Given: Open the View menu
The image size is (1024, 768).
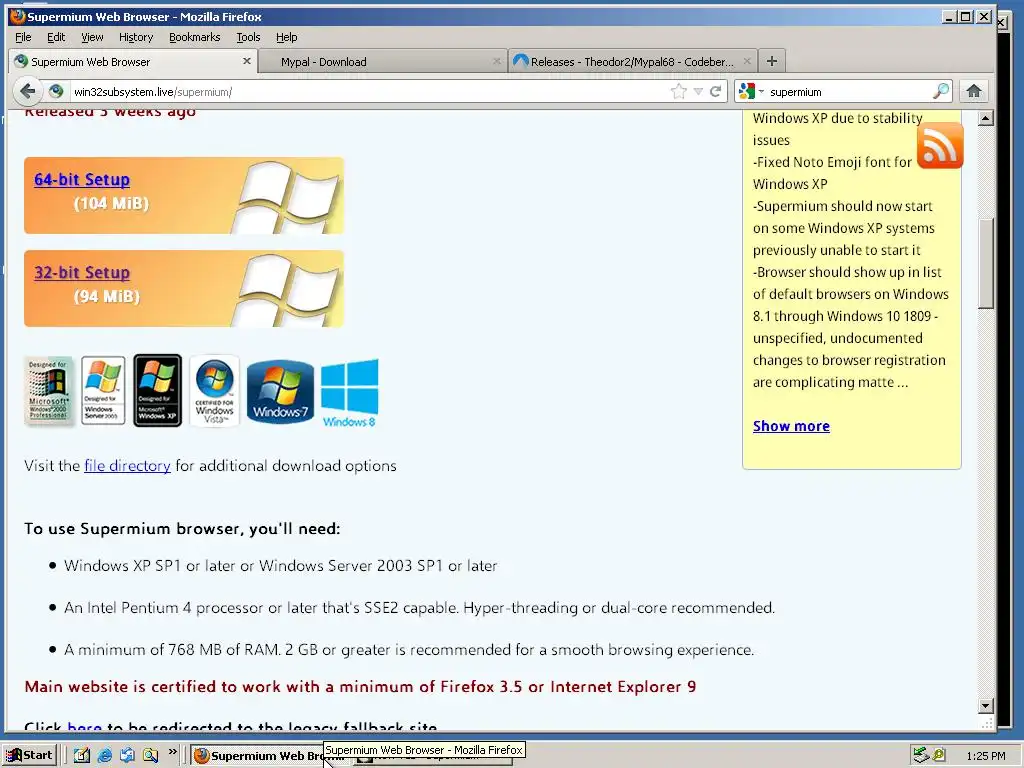Looking at the screenshot, I should pos(92,37).
